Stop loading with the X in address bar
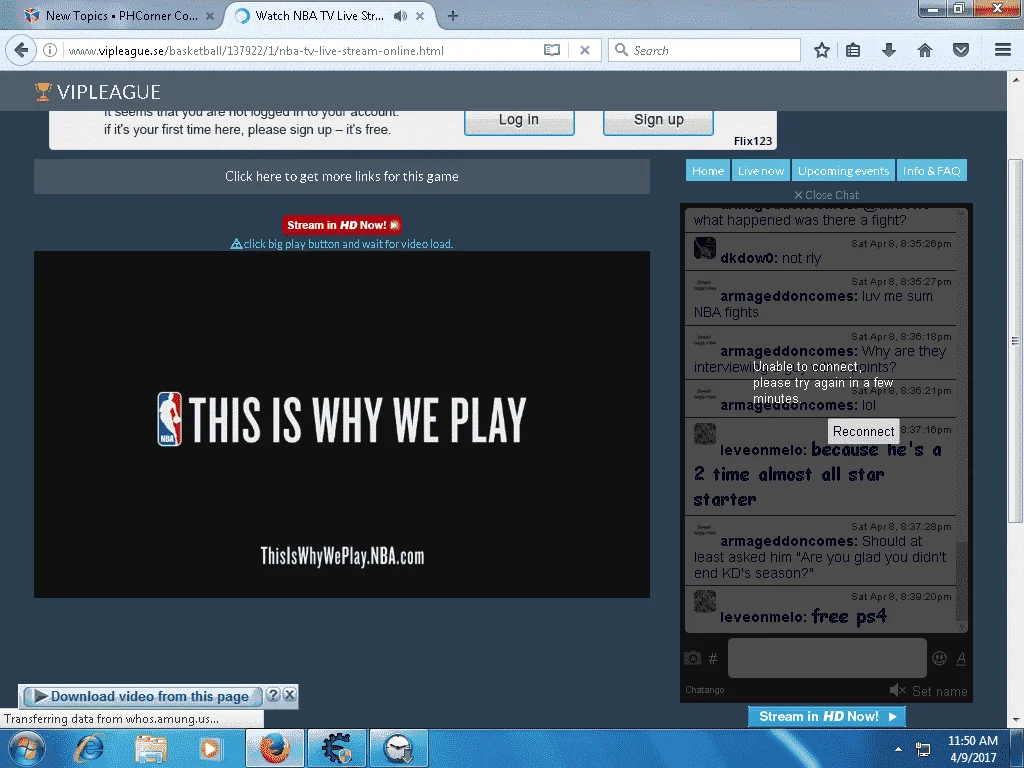The width and height of the screenshot is (1024, 768). click(x=585, y=50)
